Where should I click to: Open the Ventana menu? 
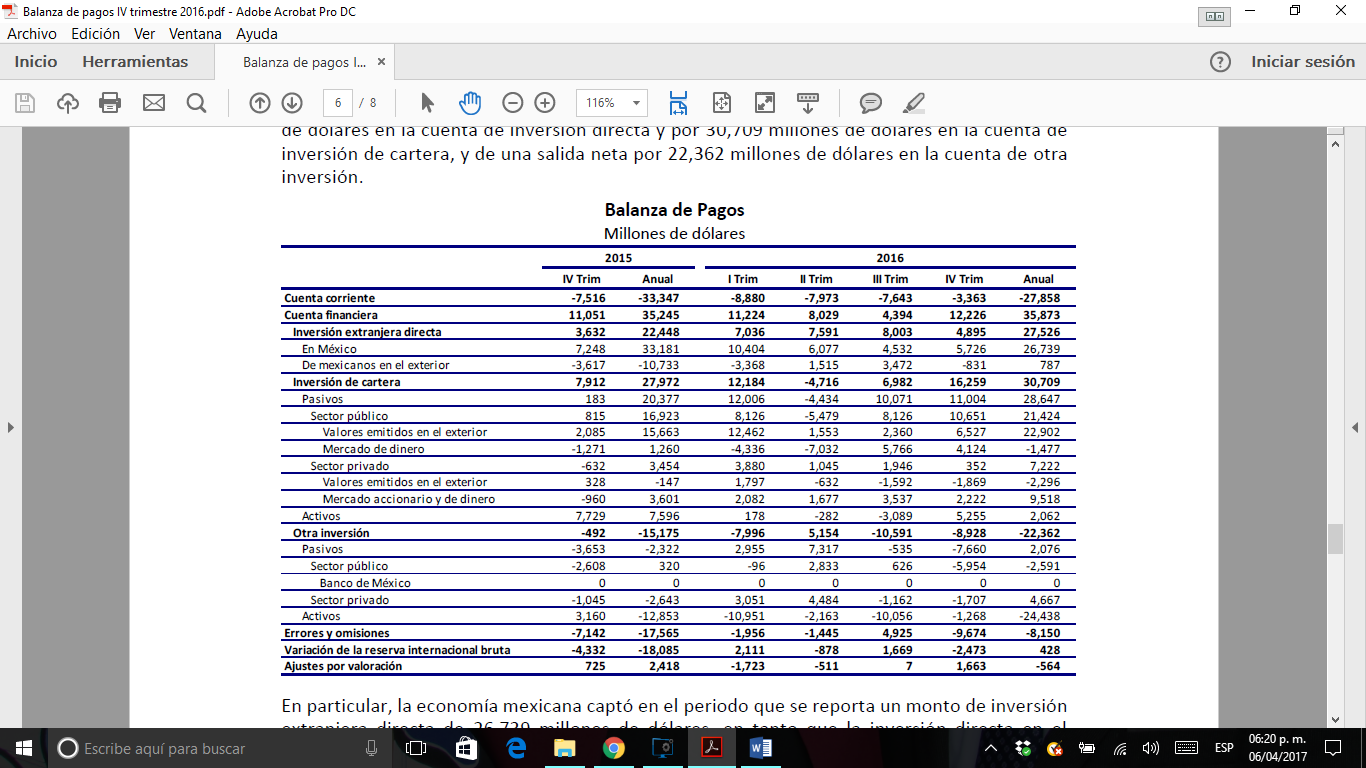click(x=196, y=33)
